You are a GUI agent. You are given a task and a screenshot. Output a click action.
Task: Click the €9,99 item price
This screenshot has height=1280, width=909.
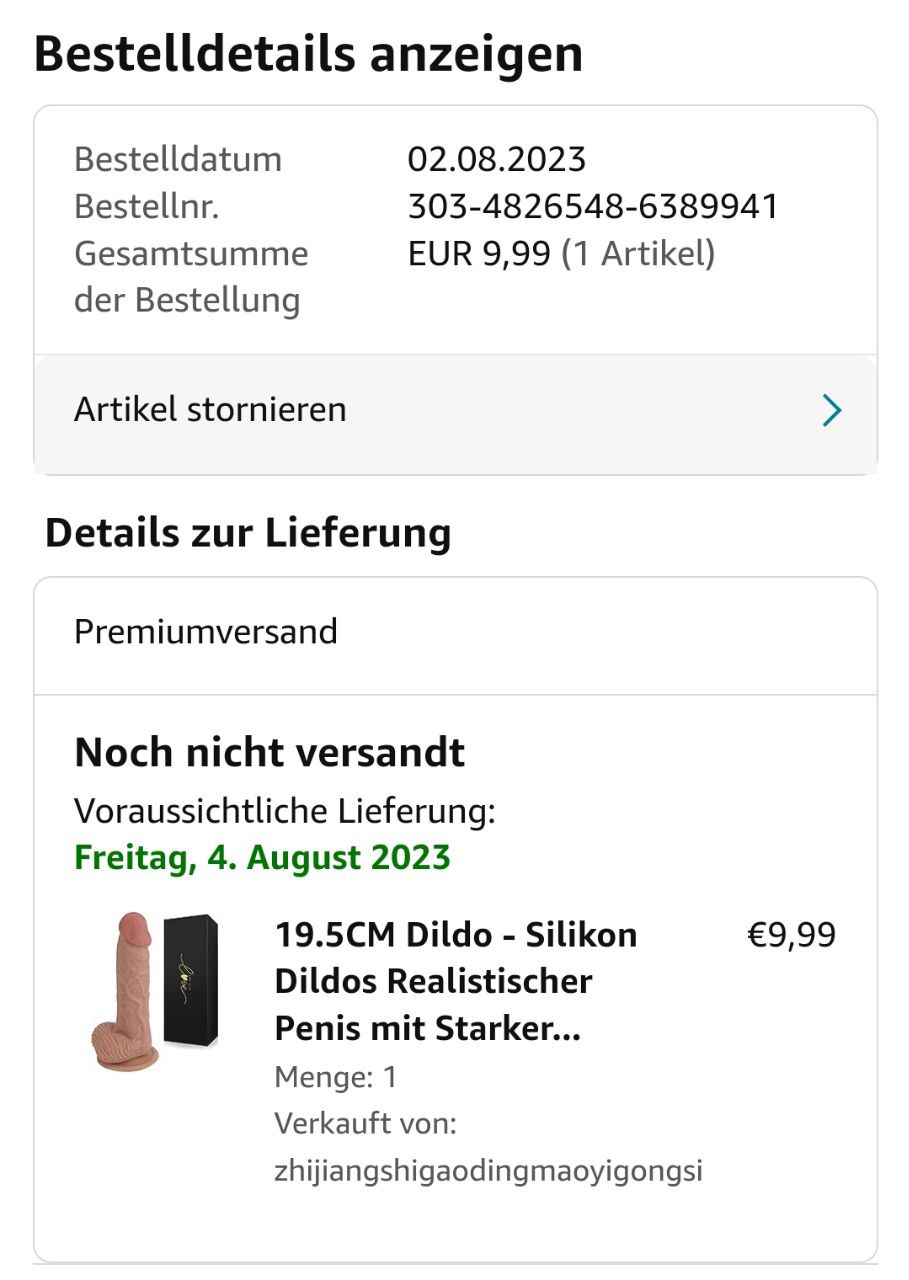791,935
